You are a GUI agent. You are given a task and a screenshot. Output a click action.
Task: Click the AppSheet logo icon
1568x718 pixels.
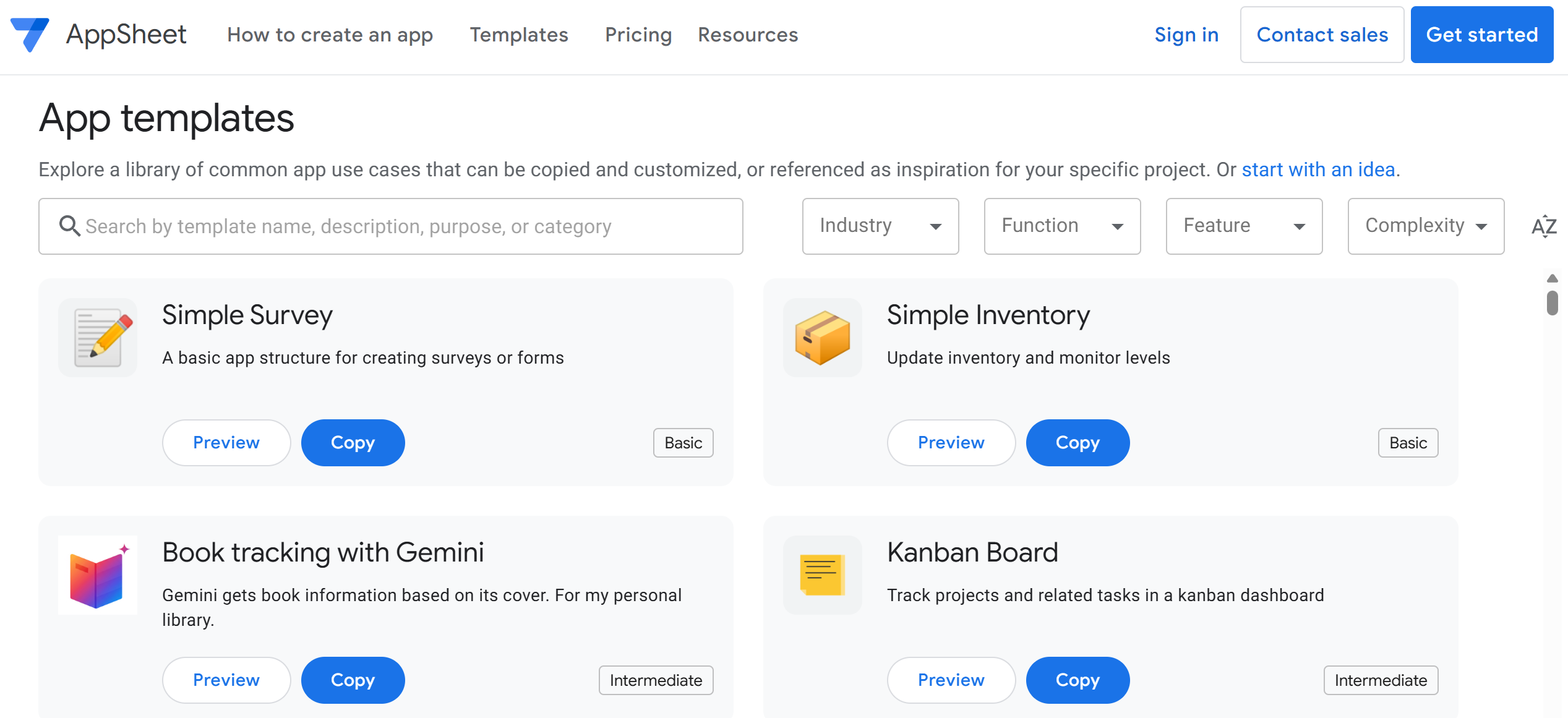30,35
